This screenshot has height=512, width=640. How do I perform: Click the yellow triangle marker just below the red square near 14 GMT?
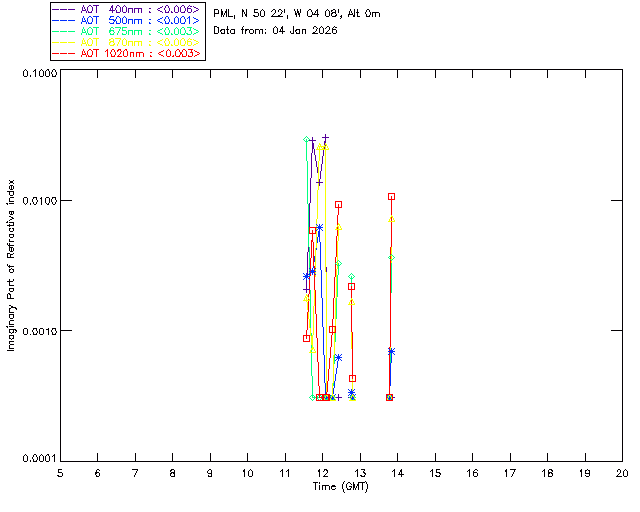[392, 218]
